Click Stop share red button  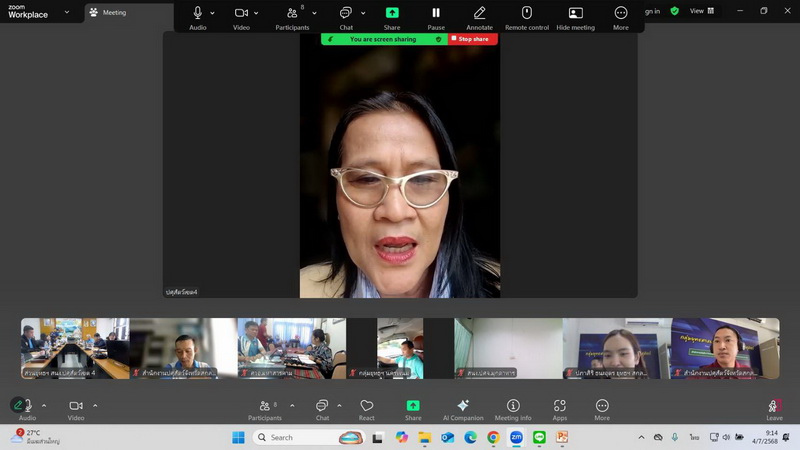point(472,39)
